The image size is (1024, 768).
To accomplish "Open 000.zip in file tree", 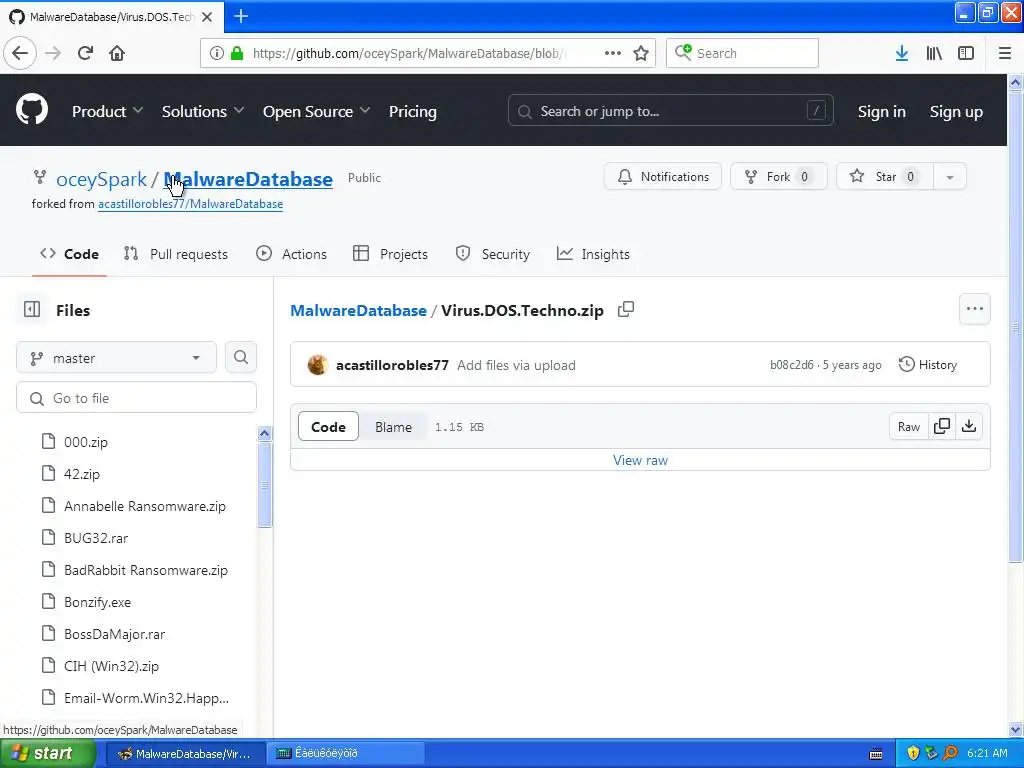I will 86,441.
